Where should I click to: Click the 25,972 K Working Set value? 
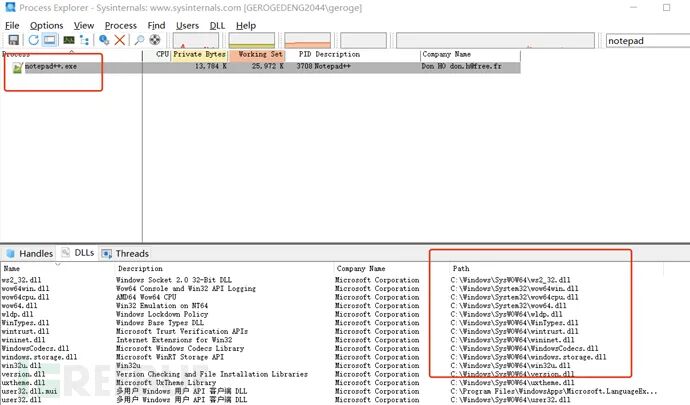pos(268,66)
